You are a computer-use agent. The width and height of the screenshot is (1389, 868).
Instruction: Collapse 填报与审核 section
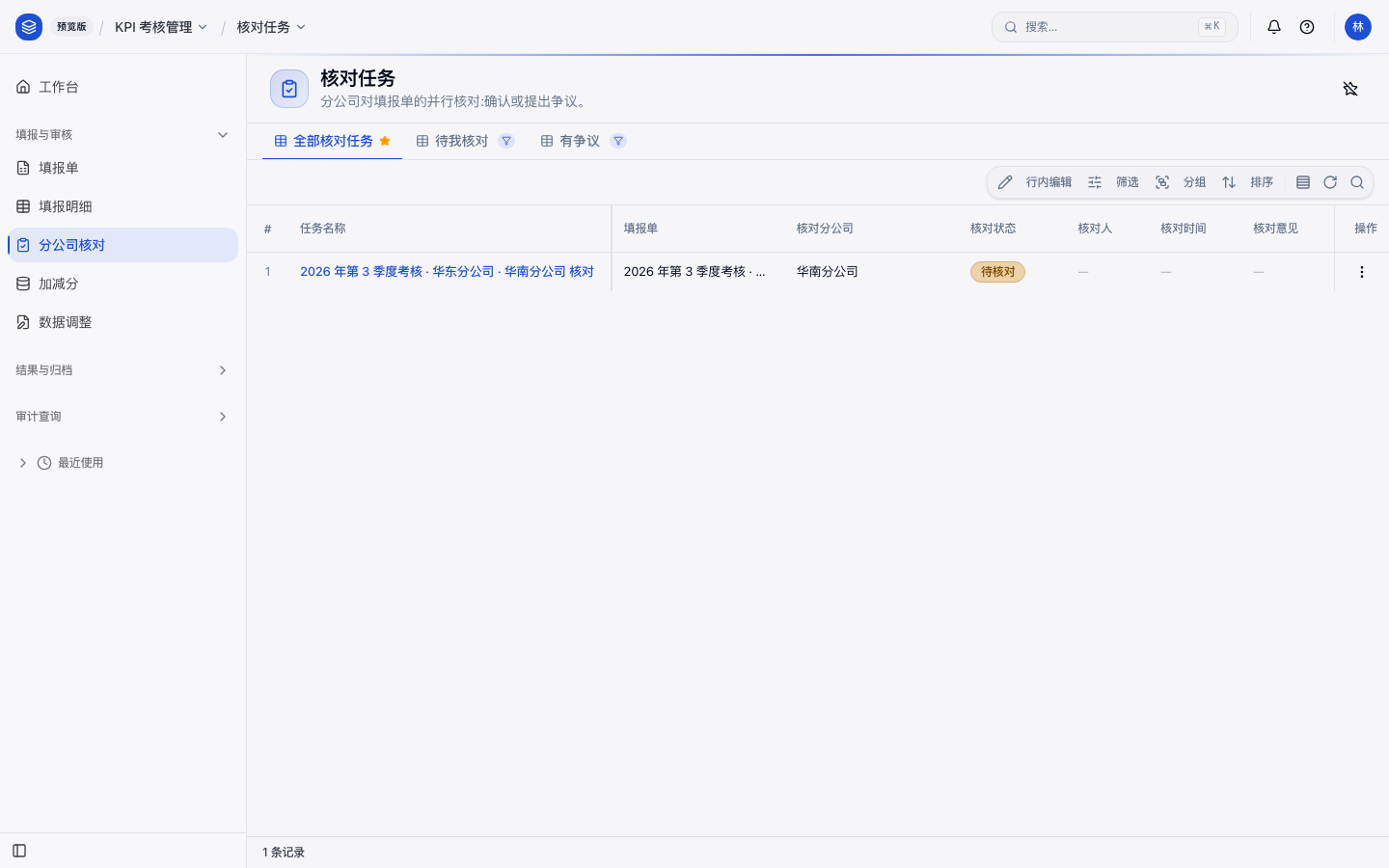click(x=123, y=135)
